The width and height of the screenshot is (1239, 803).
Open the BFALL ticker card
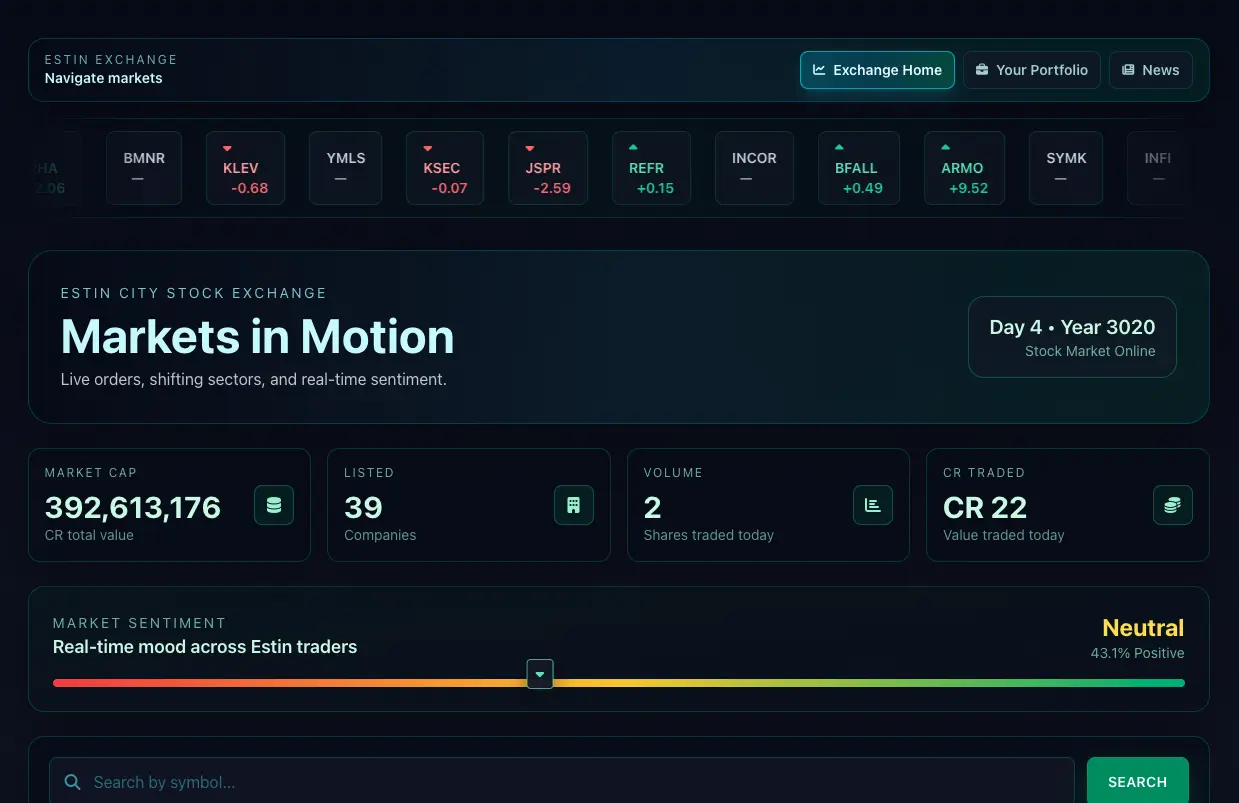(858, 168)
